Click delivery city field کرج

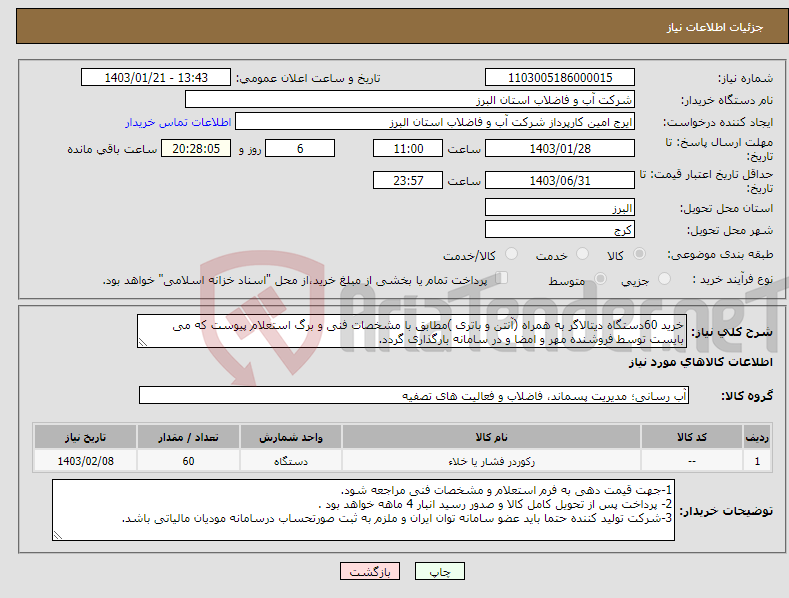tap(560, 230)
